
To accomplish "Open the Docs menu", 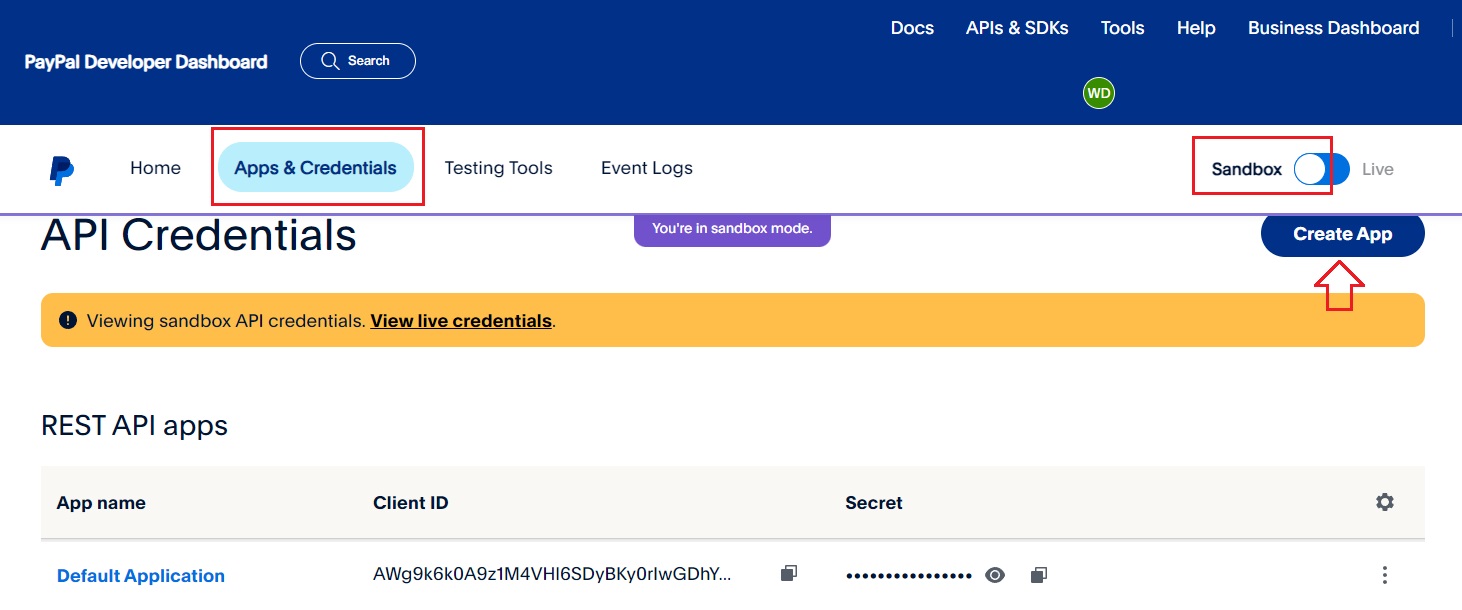I will coord(912,28).
